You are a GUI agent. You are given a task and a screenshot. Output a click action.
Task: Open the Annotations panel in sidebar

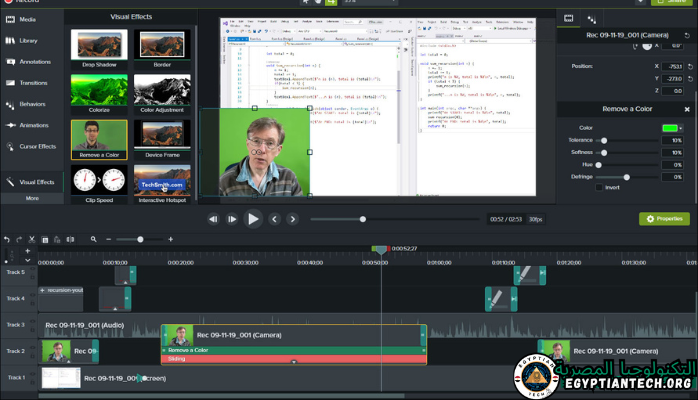coord(32,61)
